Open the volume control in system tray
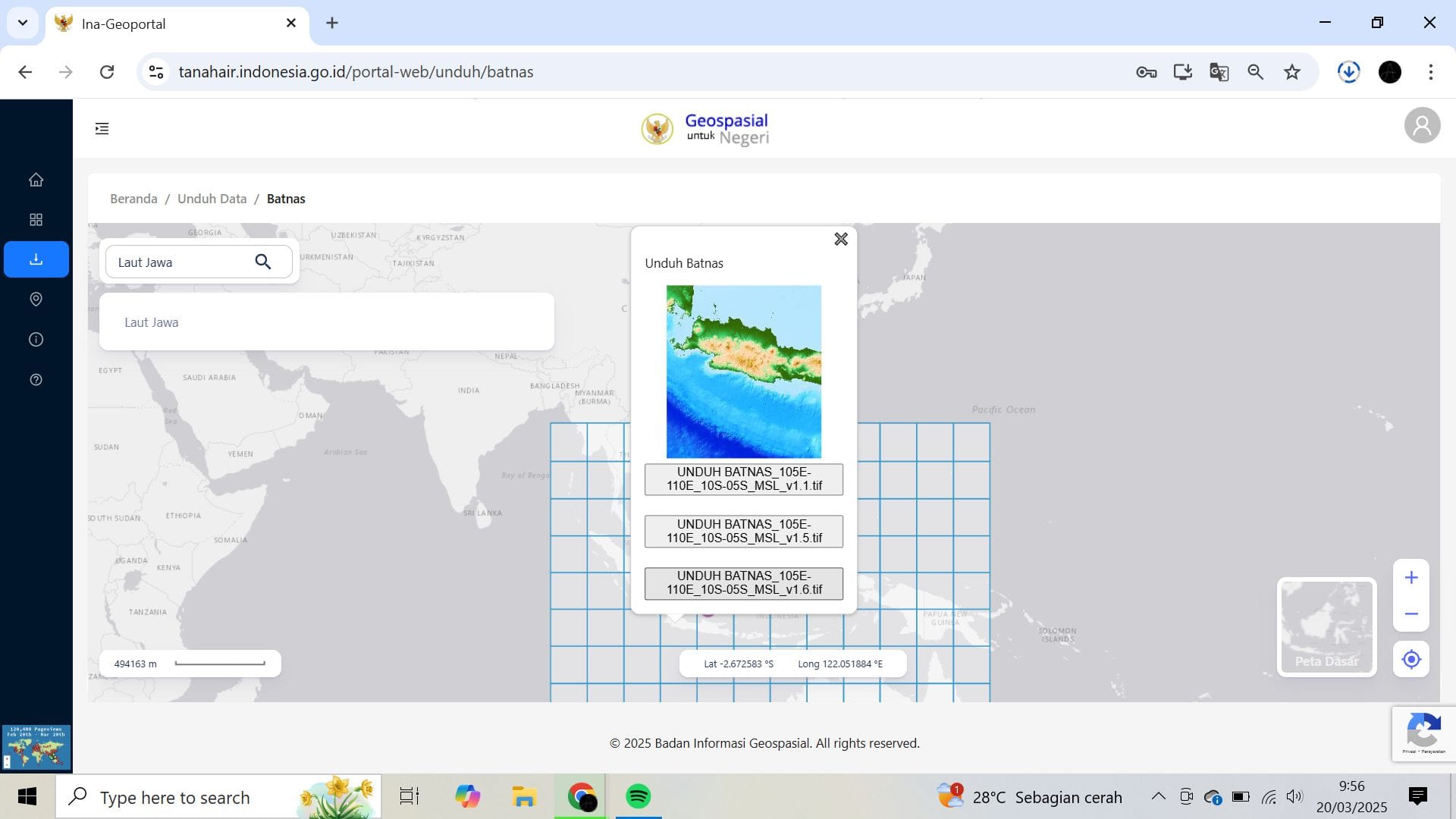 click(1294, 796)
